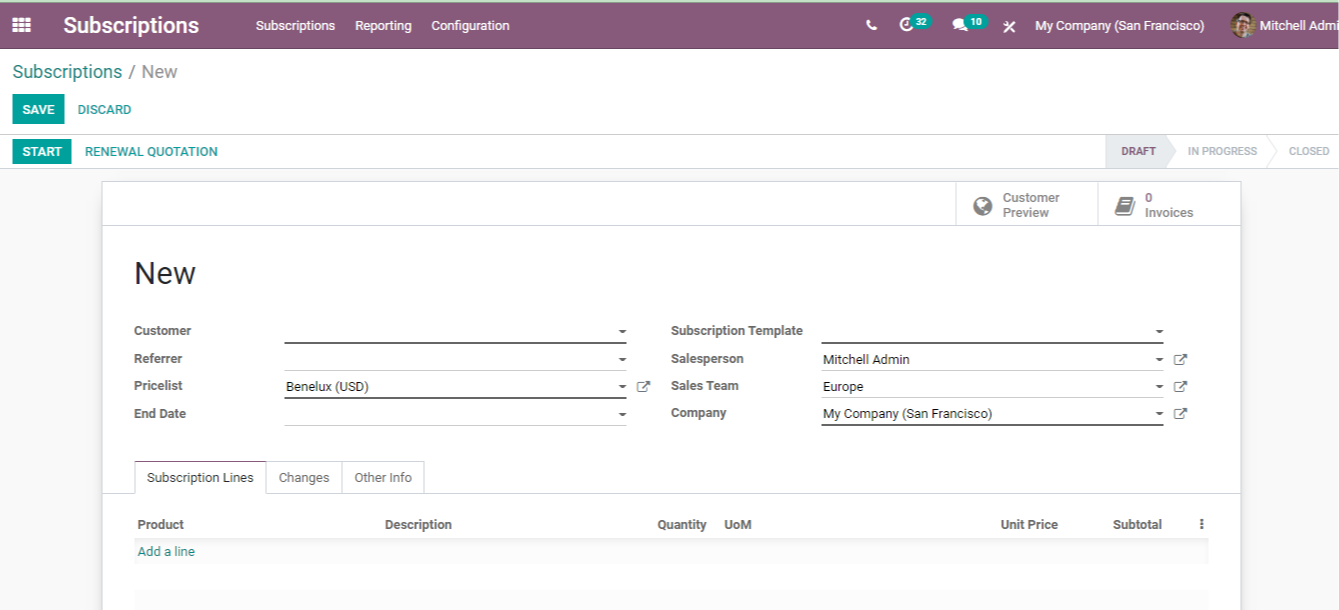Open Company external link icon

(1180, 413)
